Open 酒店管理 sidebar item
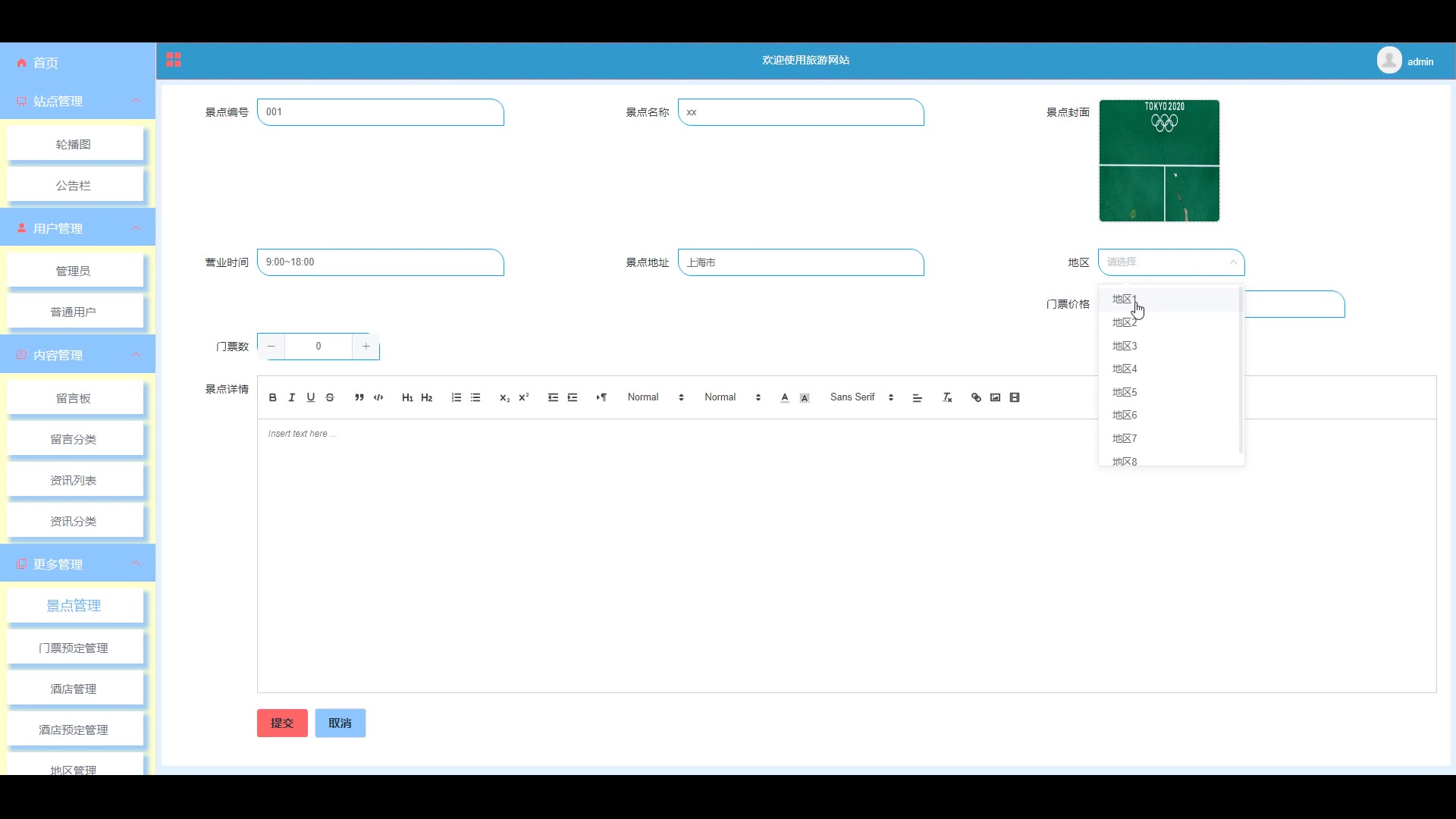Viewport: 1456px width, 819px height. tap(74, 689)
